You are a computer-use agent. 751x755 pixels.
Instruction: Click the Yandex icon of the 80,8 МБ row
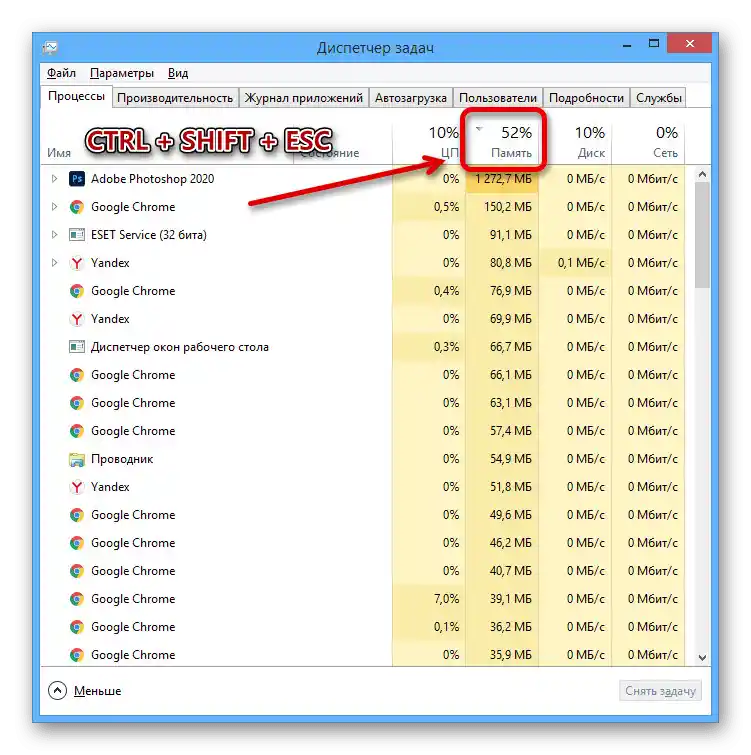click(77, 263)
